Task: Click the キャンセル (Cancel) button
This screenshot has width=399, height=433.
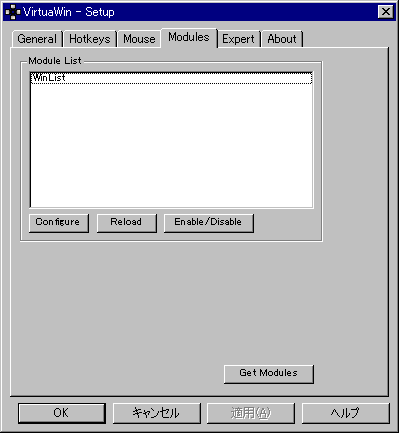Action: pos(157,413)
